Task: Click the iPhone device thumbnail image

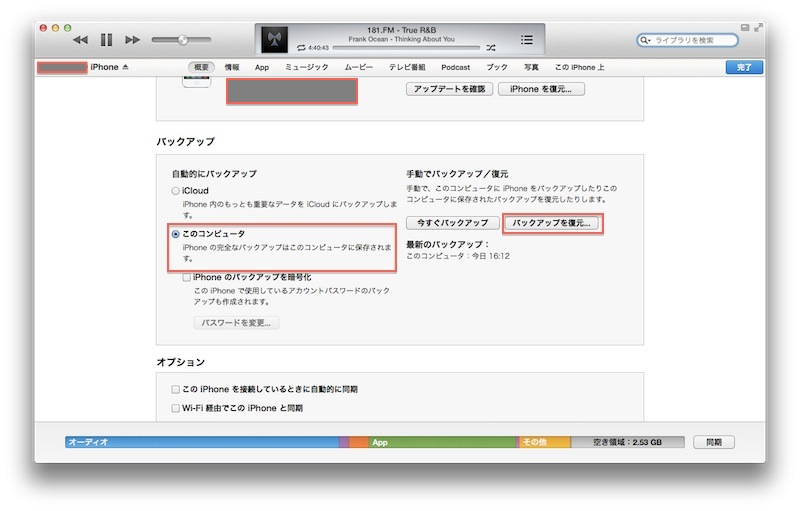Action: click(x=196, y=82)
